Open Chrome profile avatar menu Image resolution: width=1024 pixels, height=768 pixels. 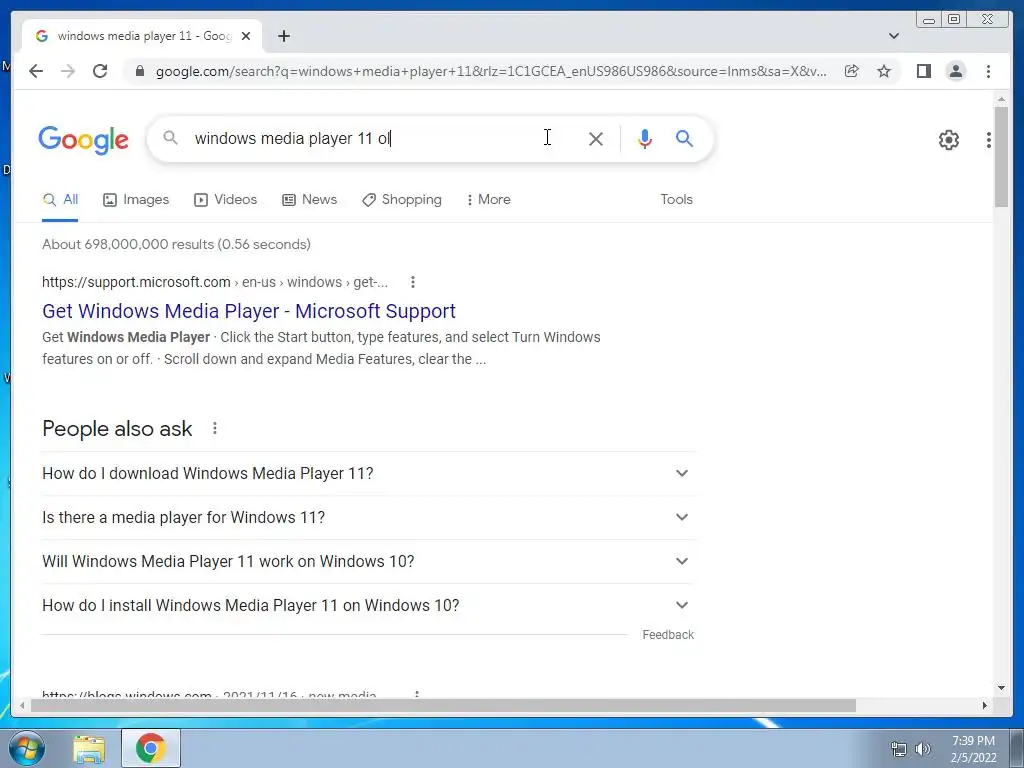coord(955,71)
